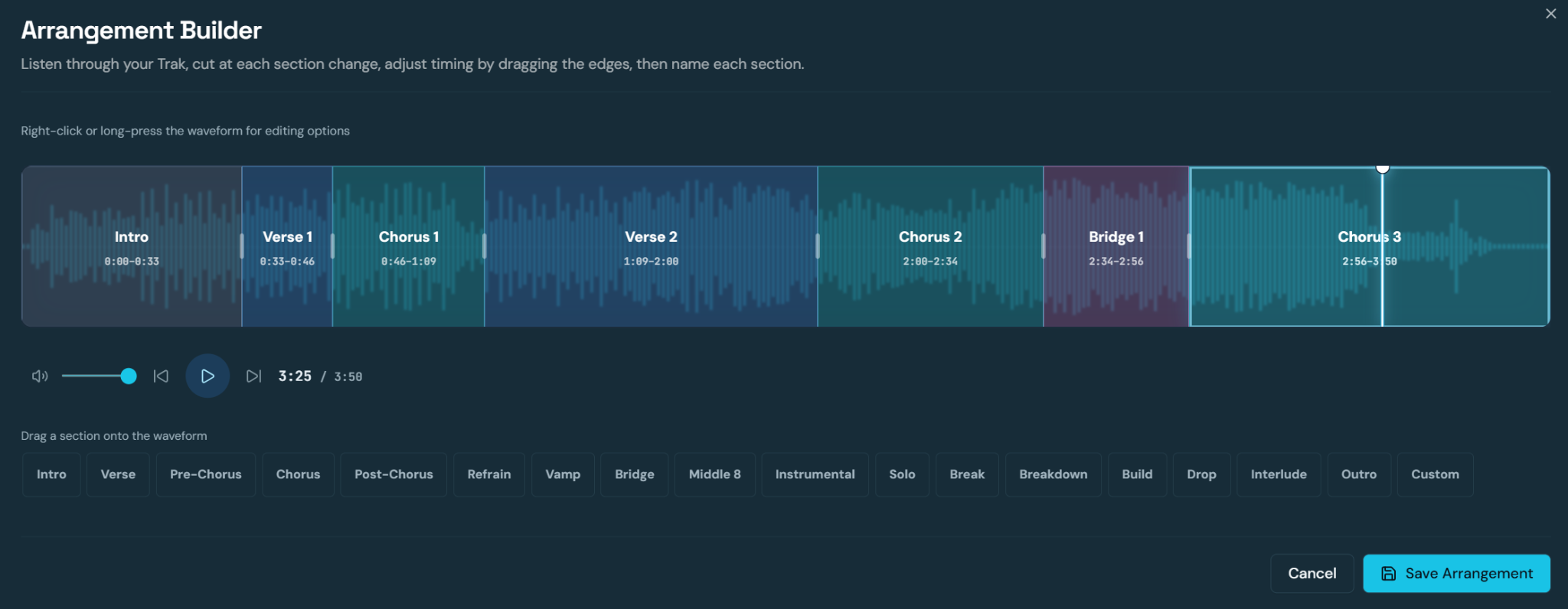Click the playhead marker on the waveform
1568x609 pixels.
tap(1382, 168)
